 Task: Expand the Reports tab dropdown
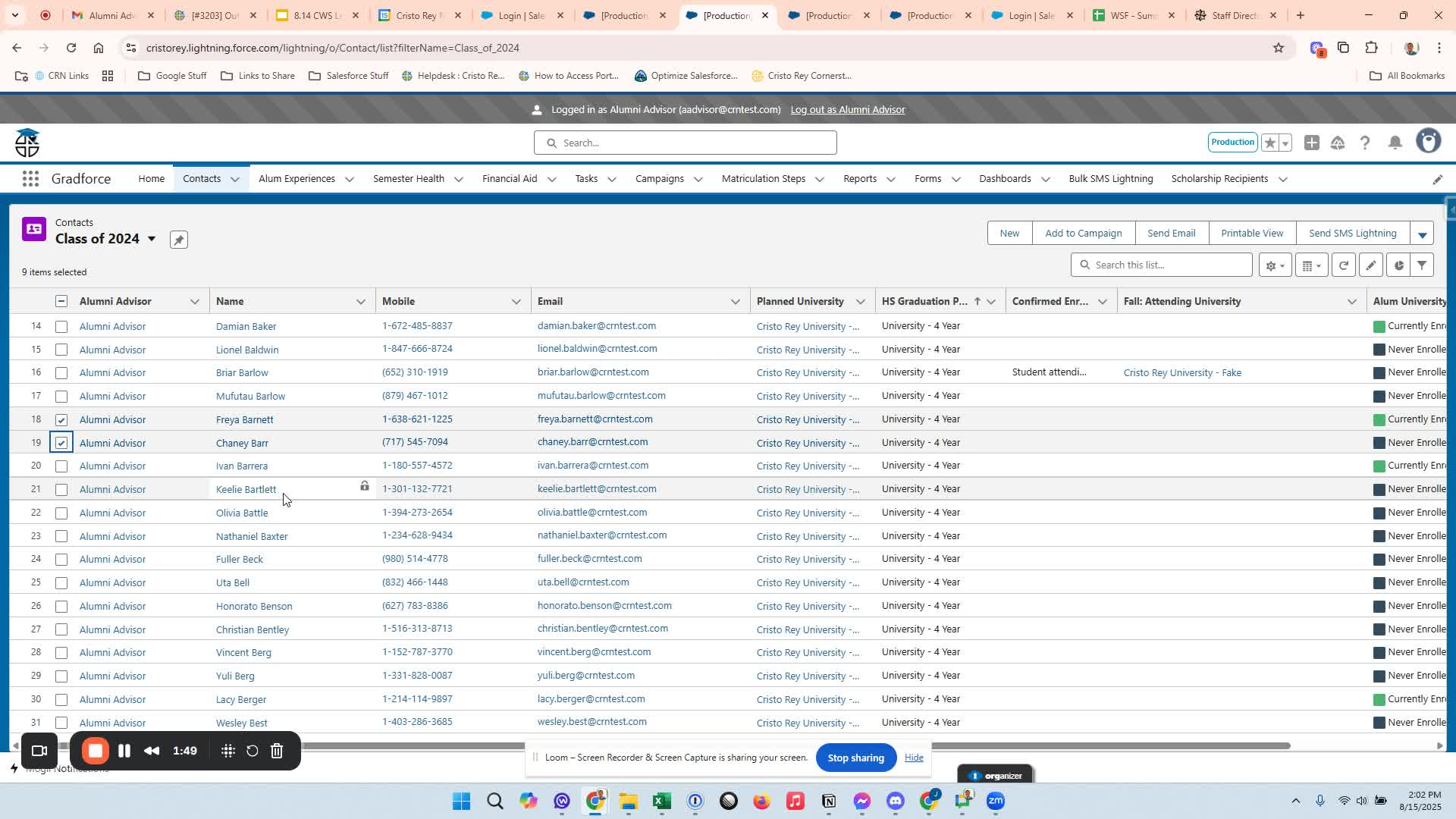(891, 180)
